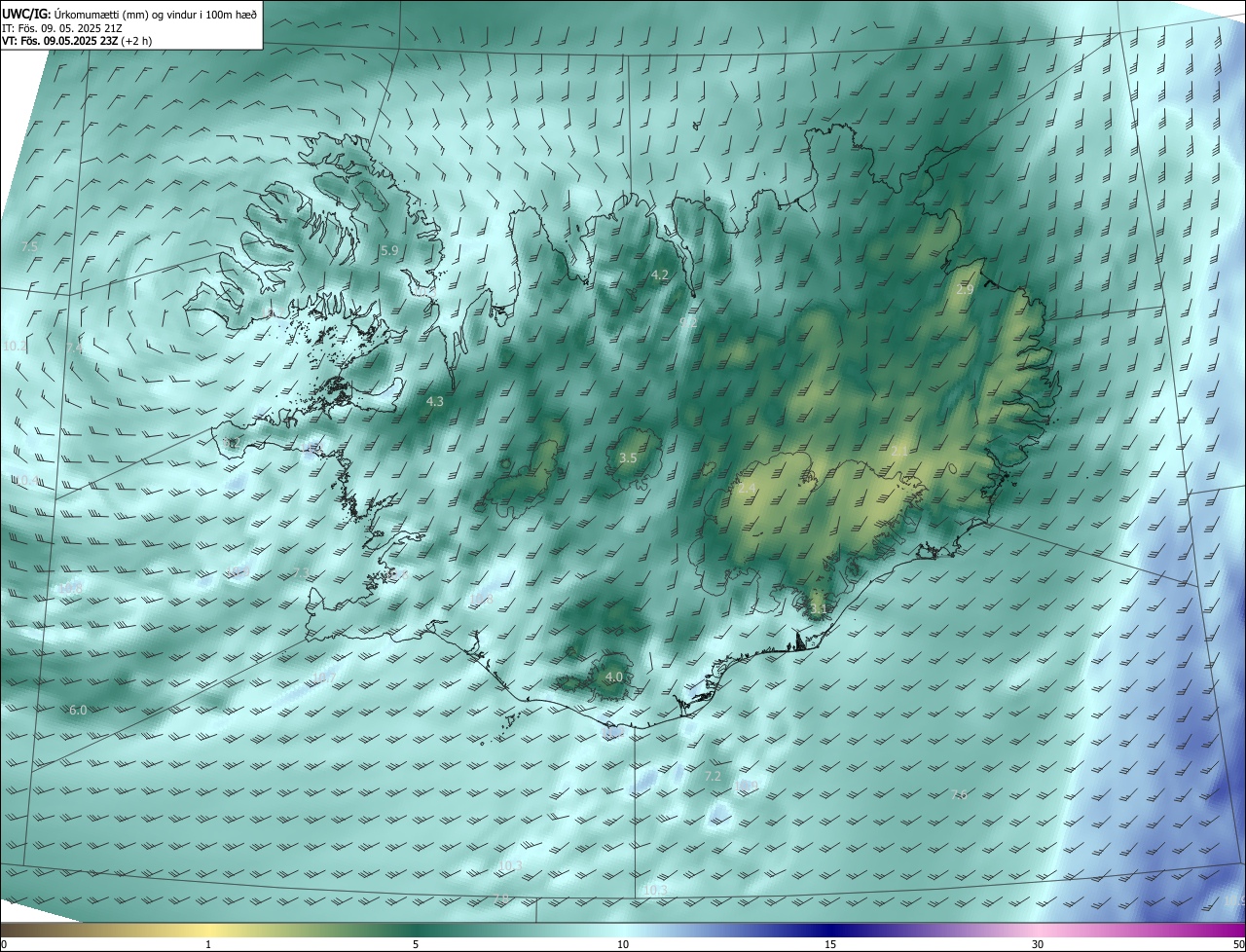Click the 1 tick on the colour scale

point(208,944)
